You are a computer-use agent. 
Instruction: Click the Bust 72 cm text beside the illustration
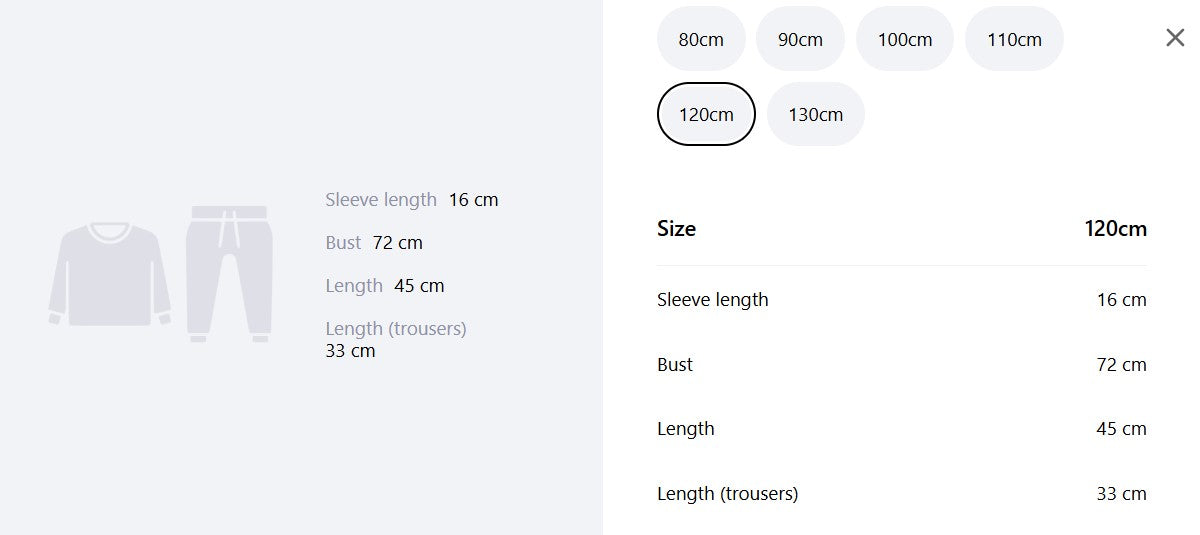point(374,242)
